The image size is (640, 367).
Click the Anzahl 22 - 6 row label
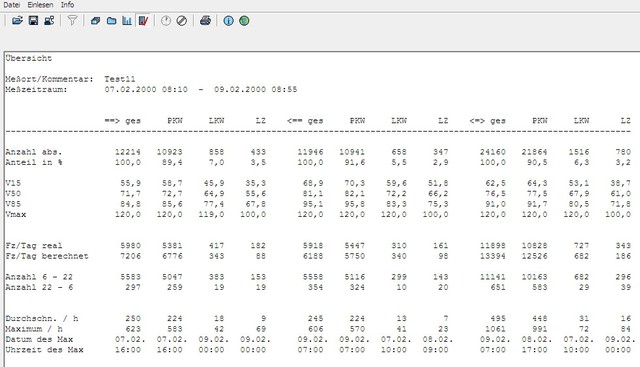tap(39, 287)
